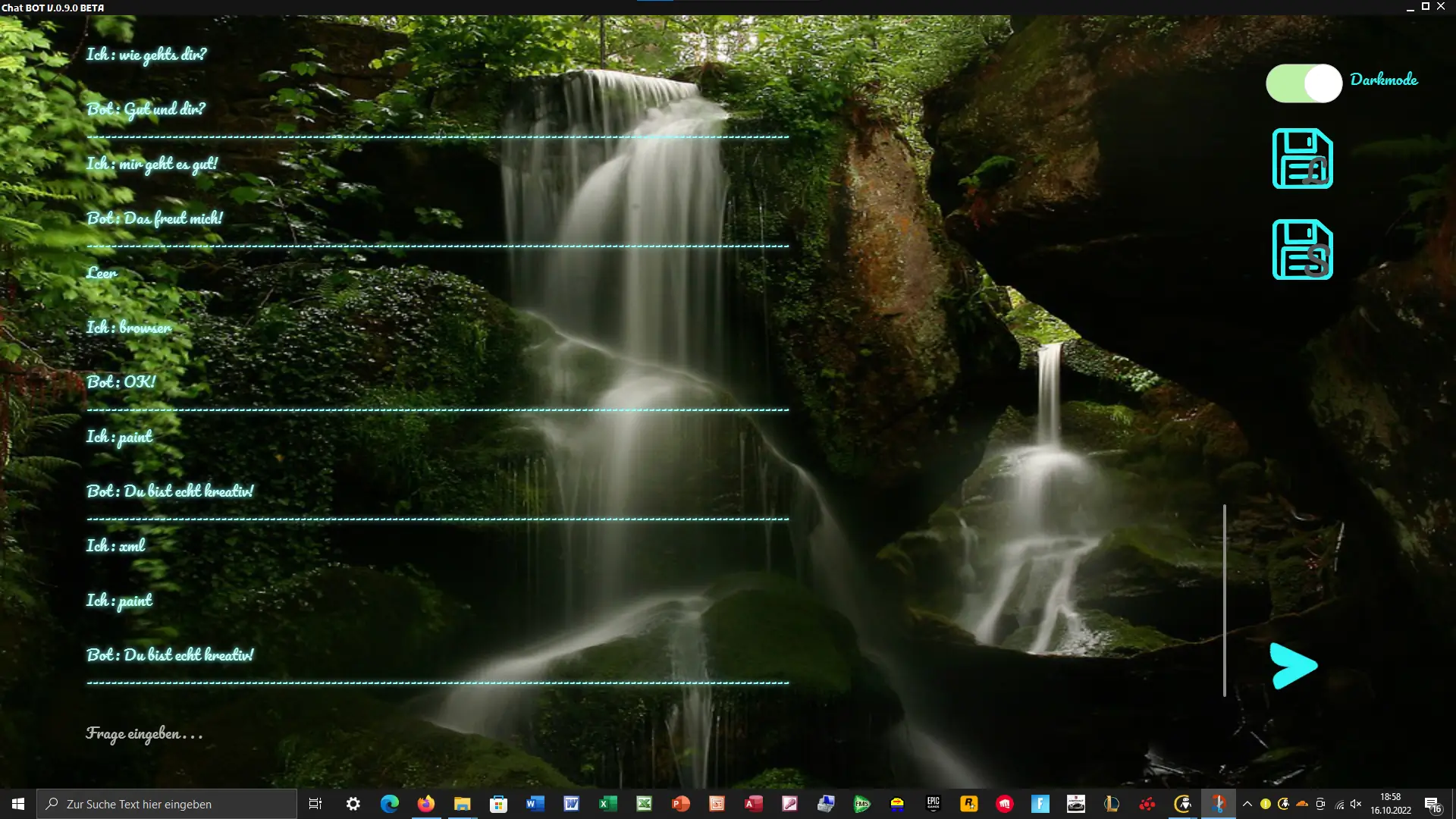Open PowerPoint from the taskbar
This screenshot has height=819, width=1456.
(x=680, y=804)
